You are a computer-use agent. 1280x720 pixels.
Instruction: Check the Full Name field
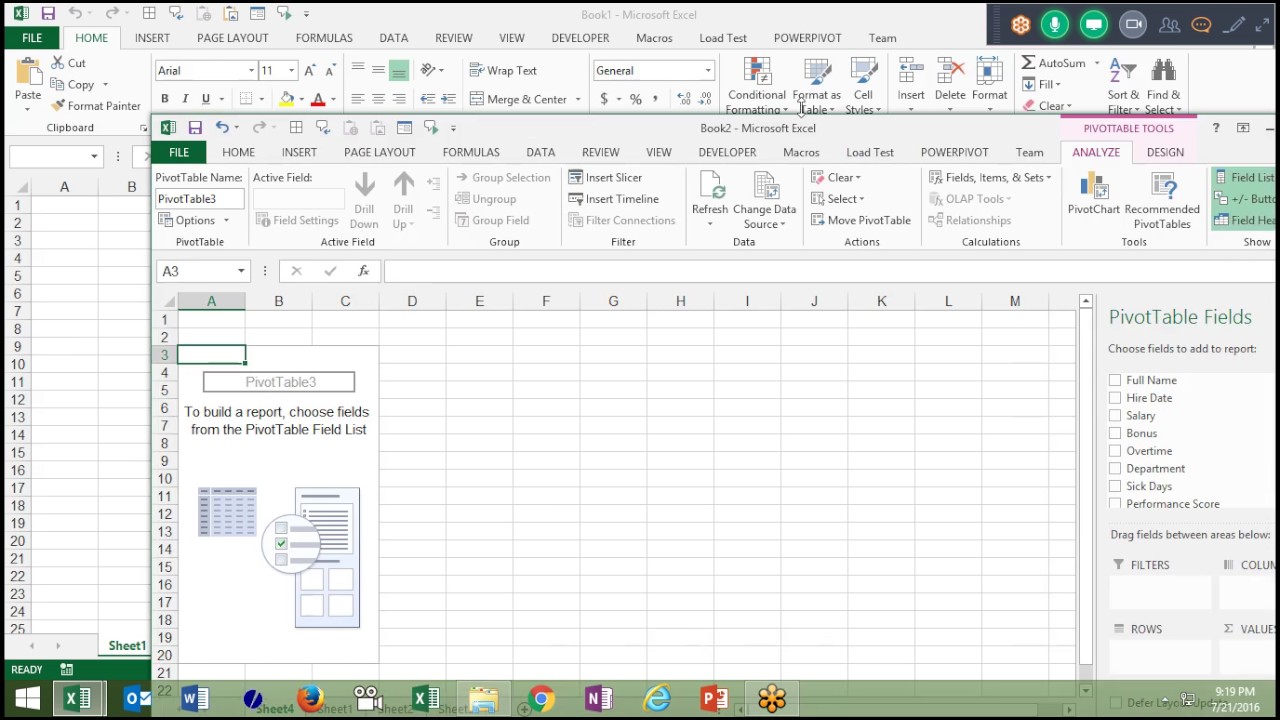point(1115,380)
